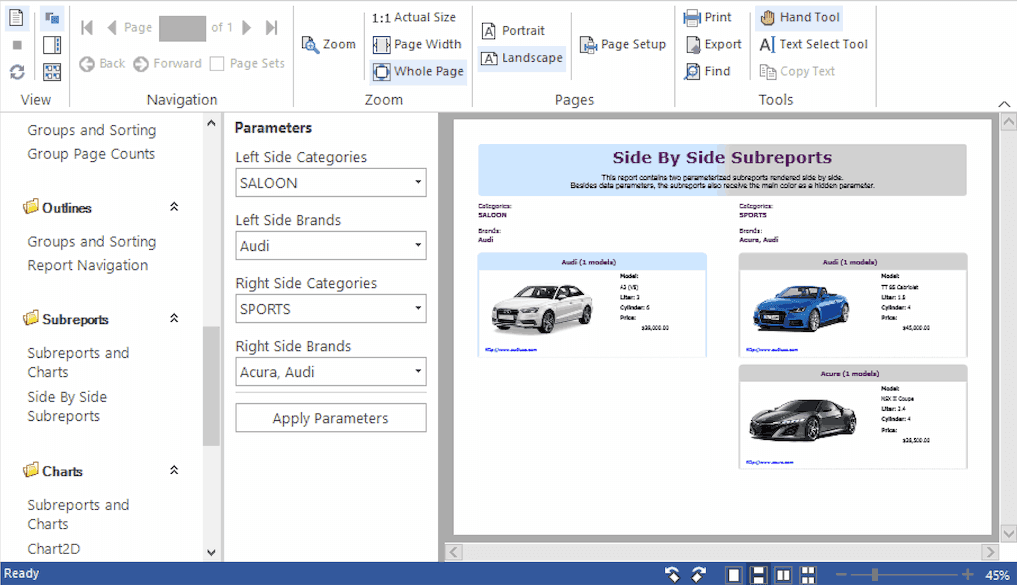Image resolution: width=1017 pixels, height=585 pixels.
Task: Click the Subreports folder icon
Action: tap(30, 318)
